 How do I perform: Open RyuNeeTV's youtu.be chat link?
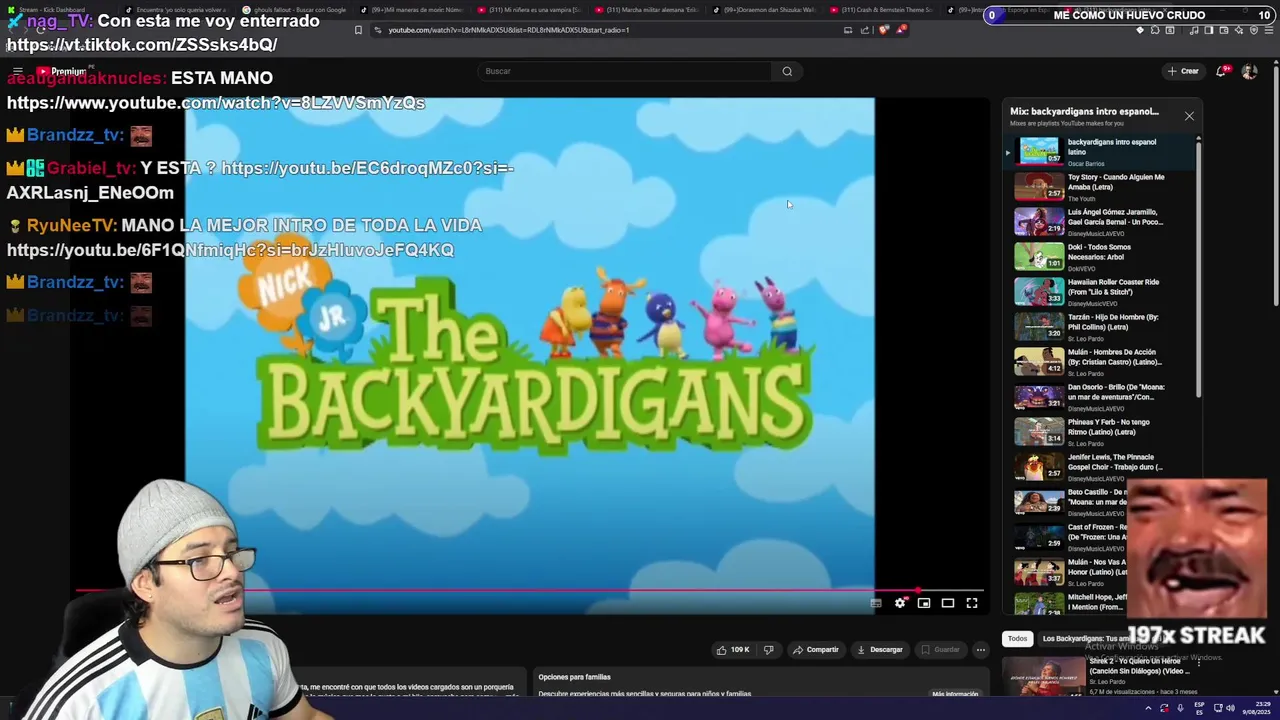click(230, 250)
